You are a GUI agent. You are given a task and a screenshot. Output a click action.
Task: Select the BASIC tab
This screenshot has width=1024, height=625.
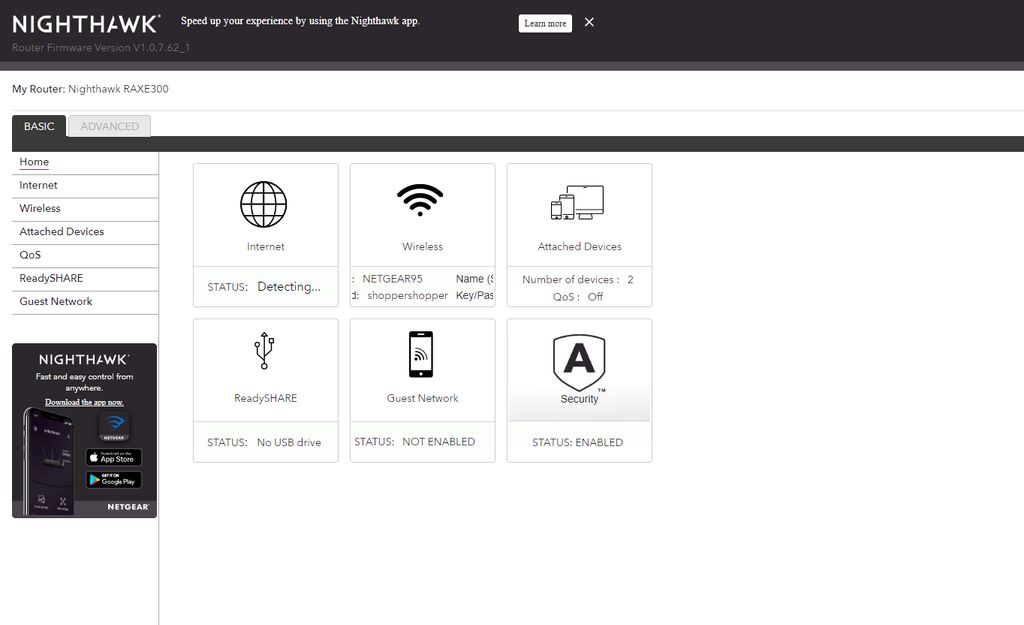click(39, 126)
